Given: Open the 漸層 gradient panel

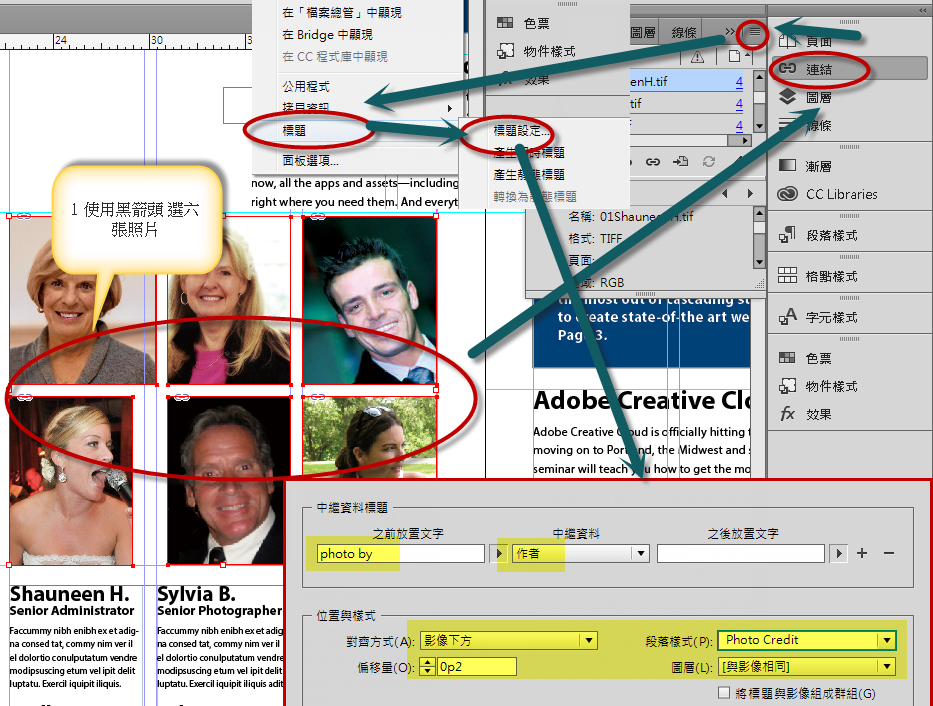Looking at the screenshot, I should pyautogui.click(x=818, y=165).
